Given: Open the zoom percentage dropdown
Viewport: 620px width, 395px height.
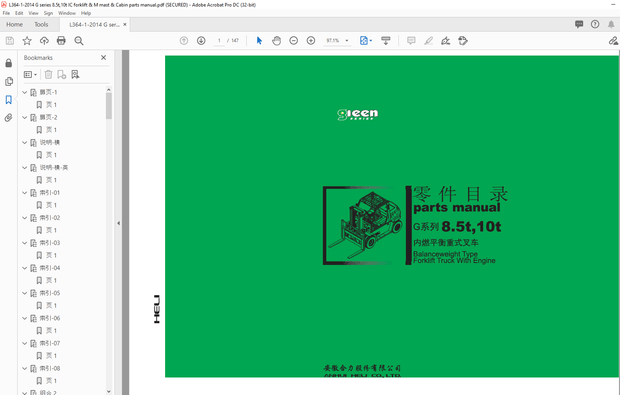Looking at the screenshot, I should pyautogui.click(x=347, y=40).
